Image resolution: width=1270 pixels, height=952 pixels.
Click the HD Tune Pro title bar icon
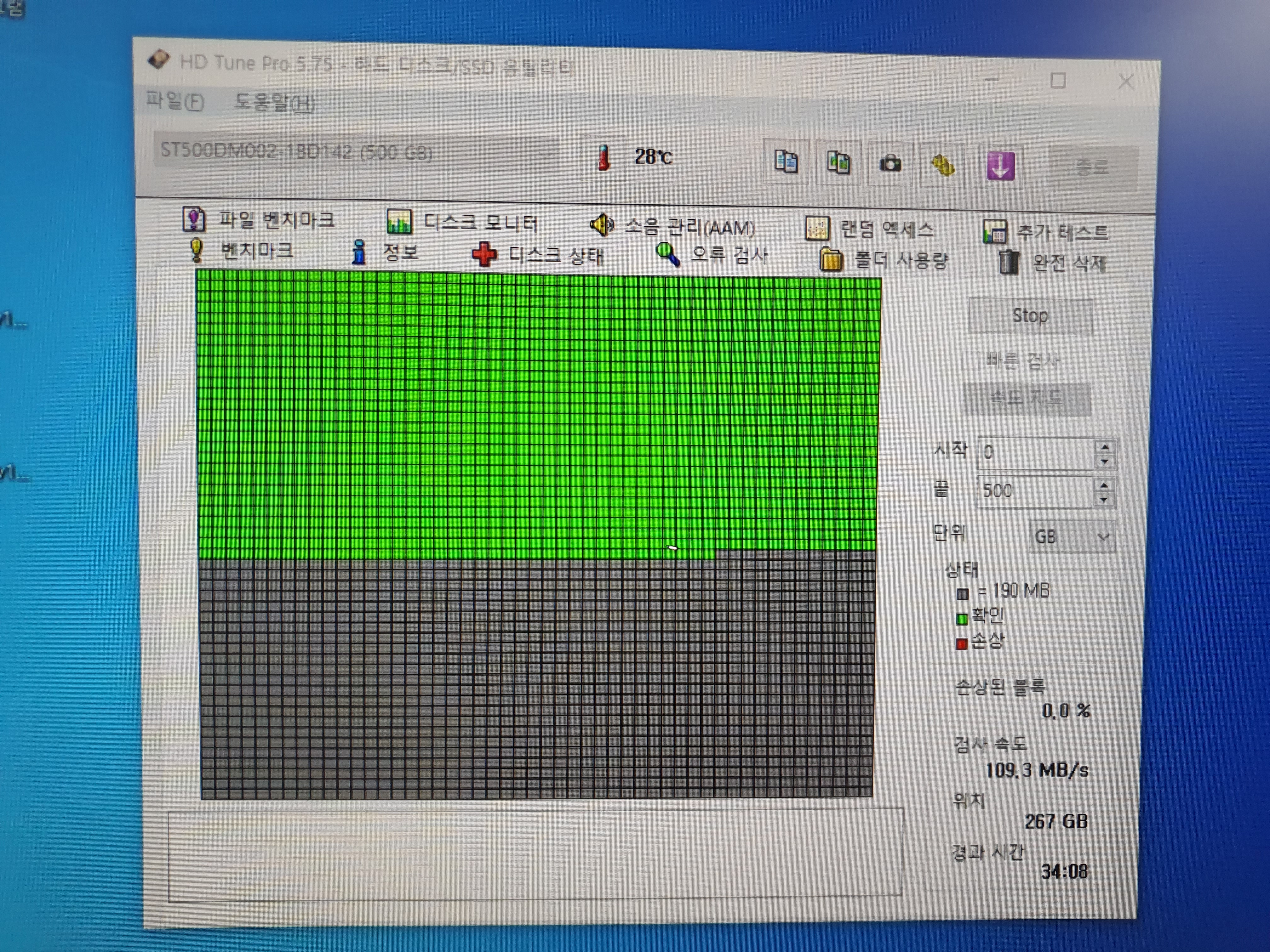[158, 60]
